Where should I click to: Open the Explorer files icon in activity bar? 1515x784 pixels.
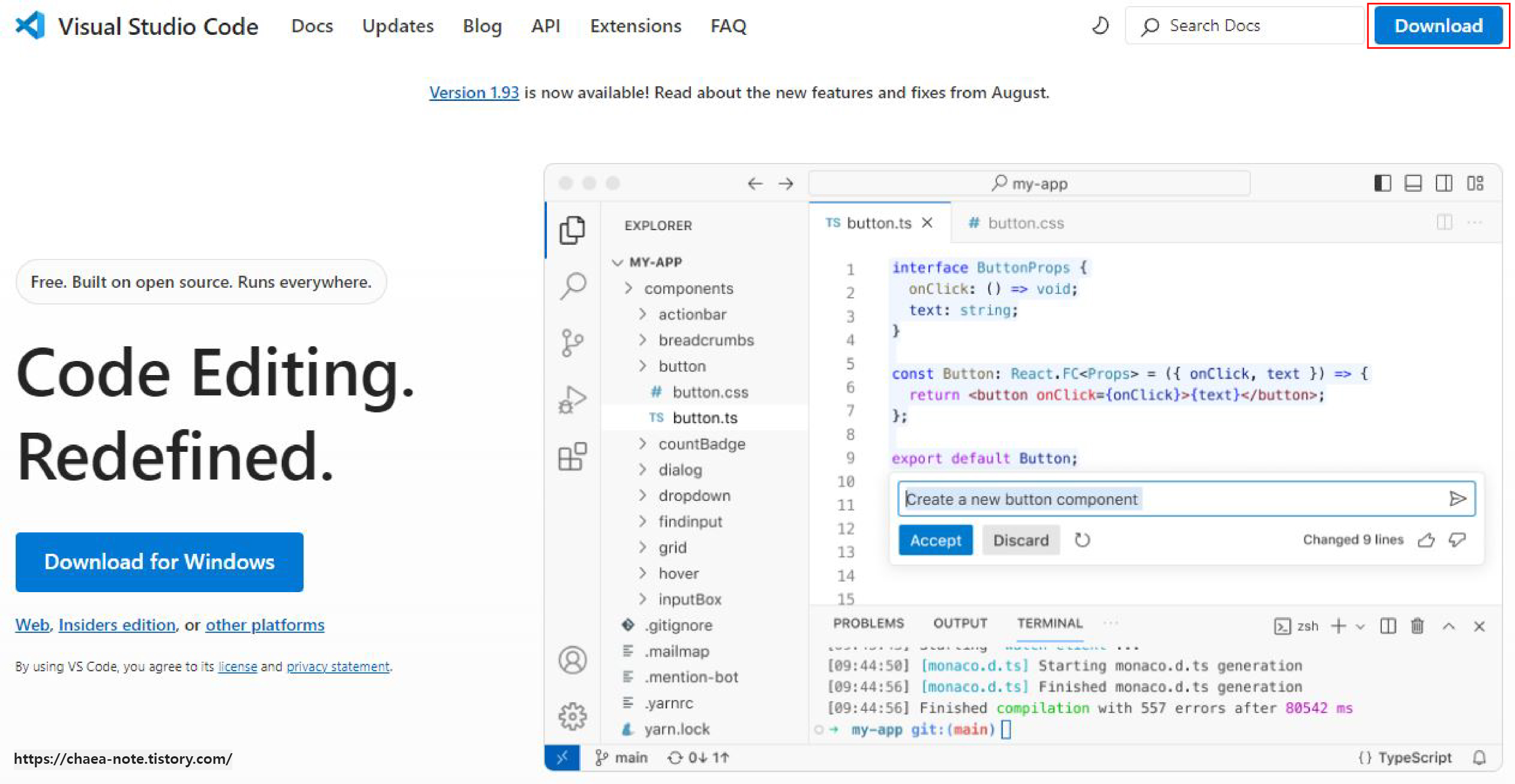tap(572, 230)
